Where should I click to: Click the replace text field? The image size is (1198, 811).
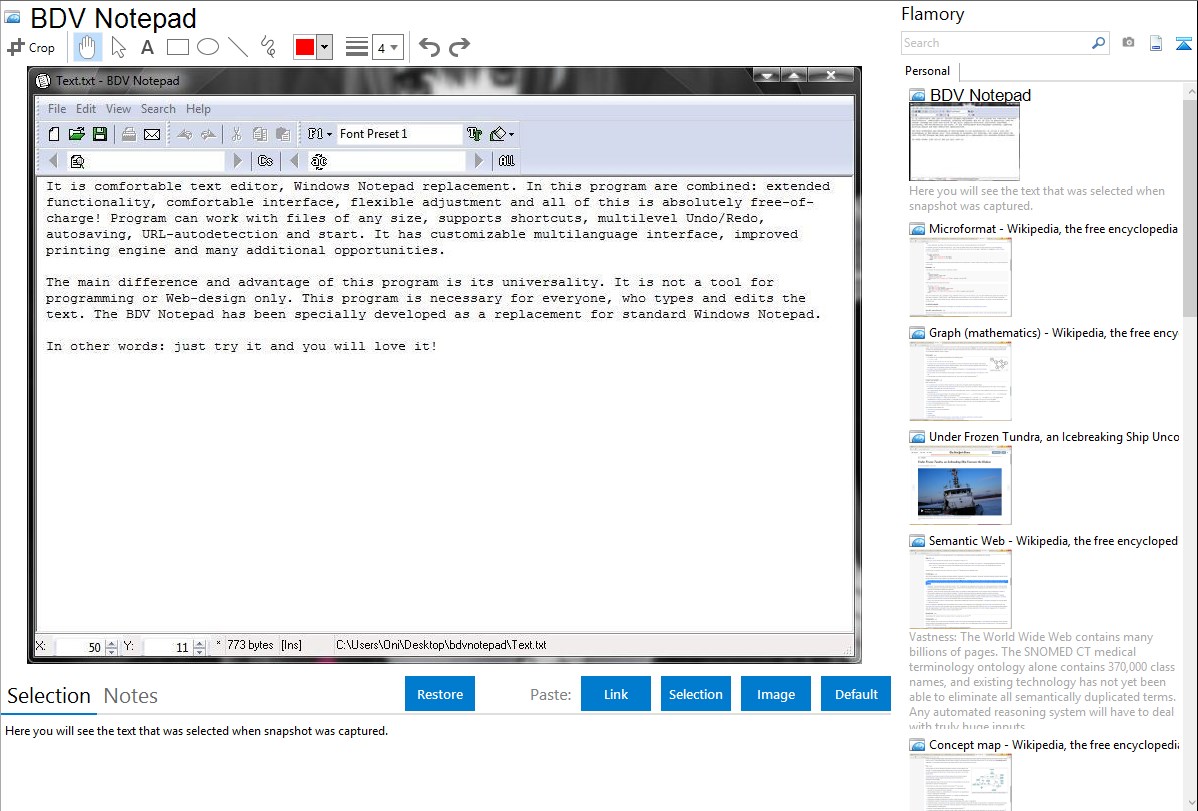pyautogui.click(x=387, y=161)
